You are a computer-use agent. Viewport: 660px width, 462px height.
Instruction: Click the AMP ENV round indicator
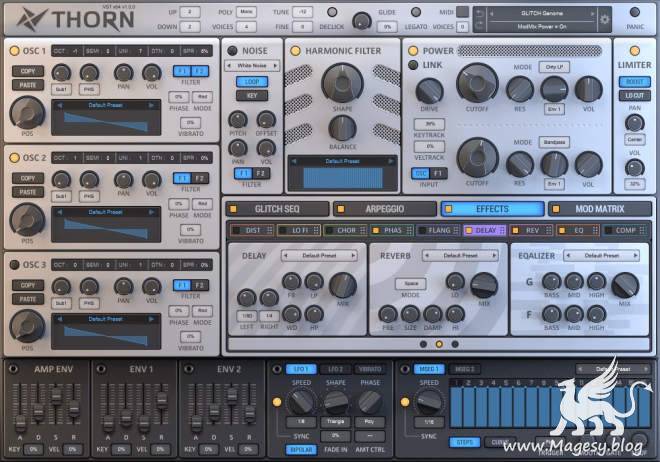pyautogui.click(x=13, y=369)
